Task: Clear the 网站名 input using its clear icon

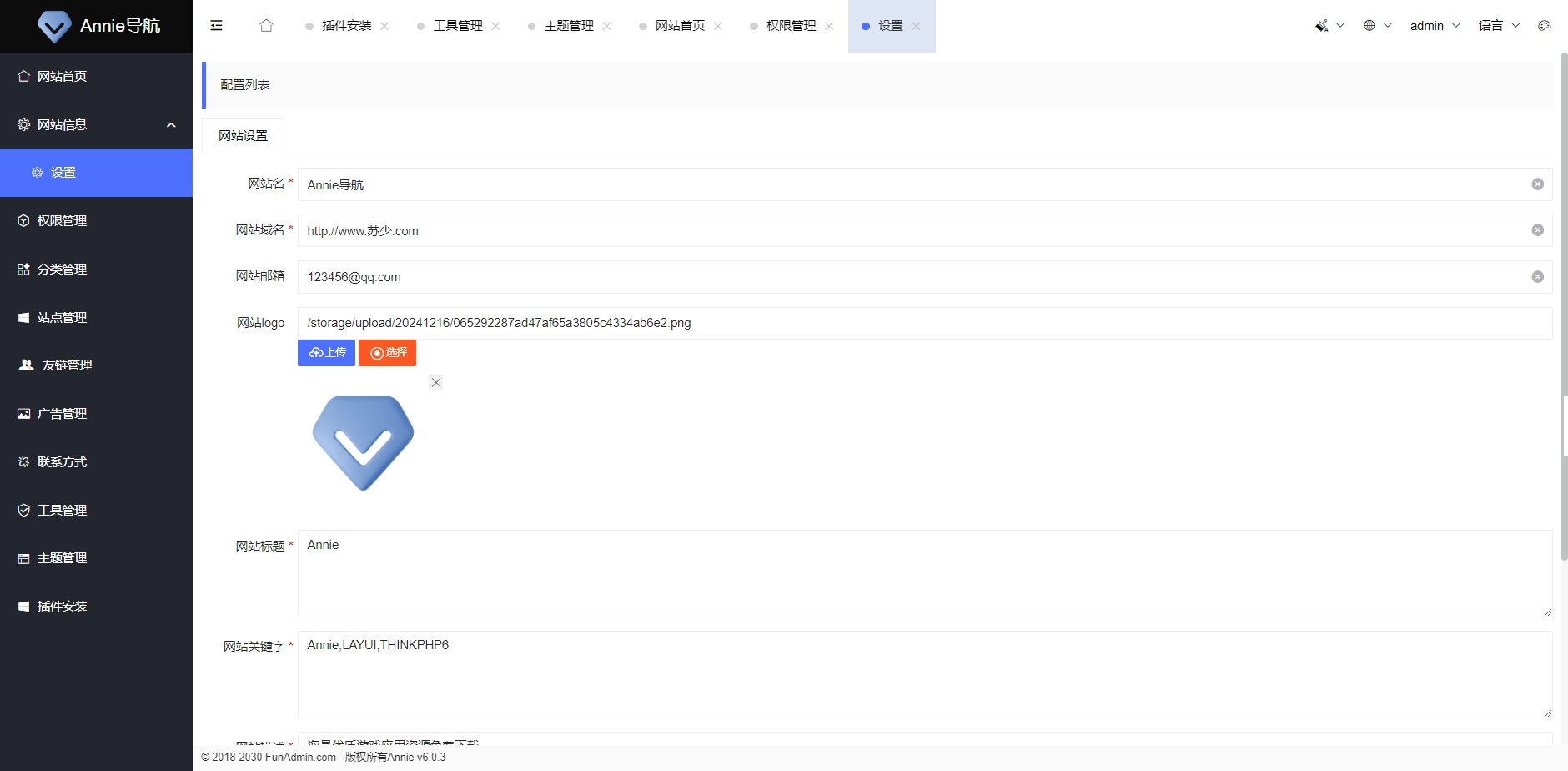Action: pos(1537,184)
